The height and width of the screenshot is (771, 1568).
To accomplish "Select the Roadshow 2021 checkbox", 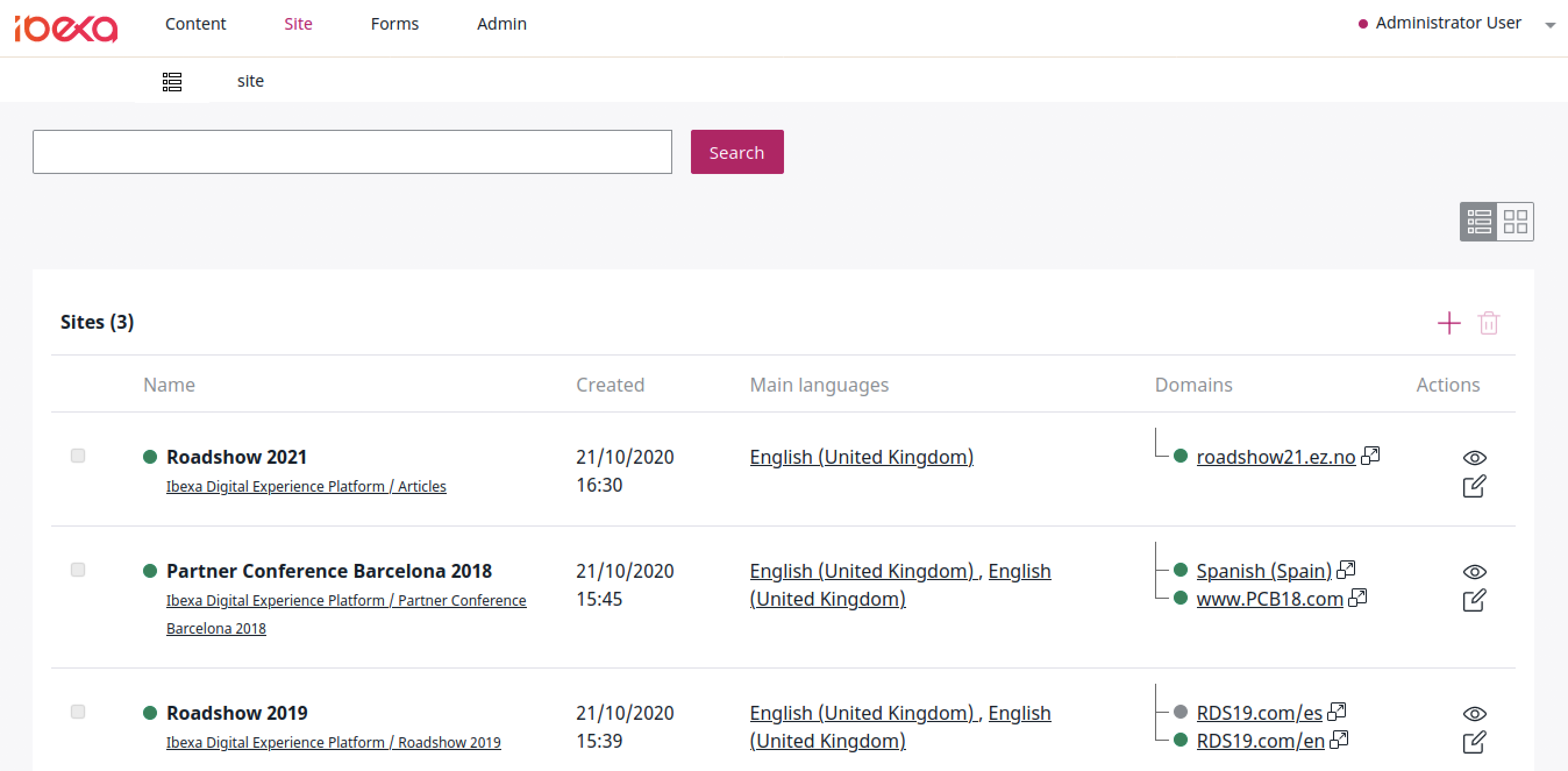I will point(78,456).
